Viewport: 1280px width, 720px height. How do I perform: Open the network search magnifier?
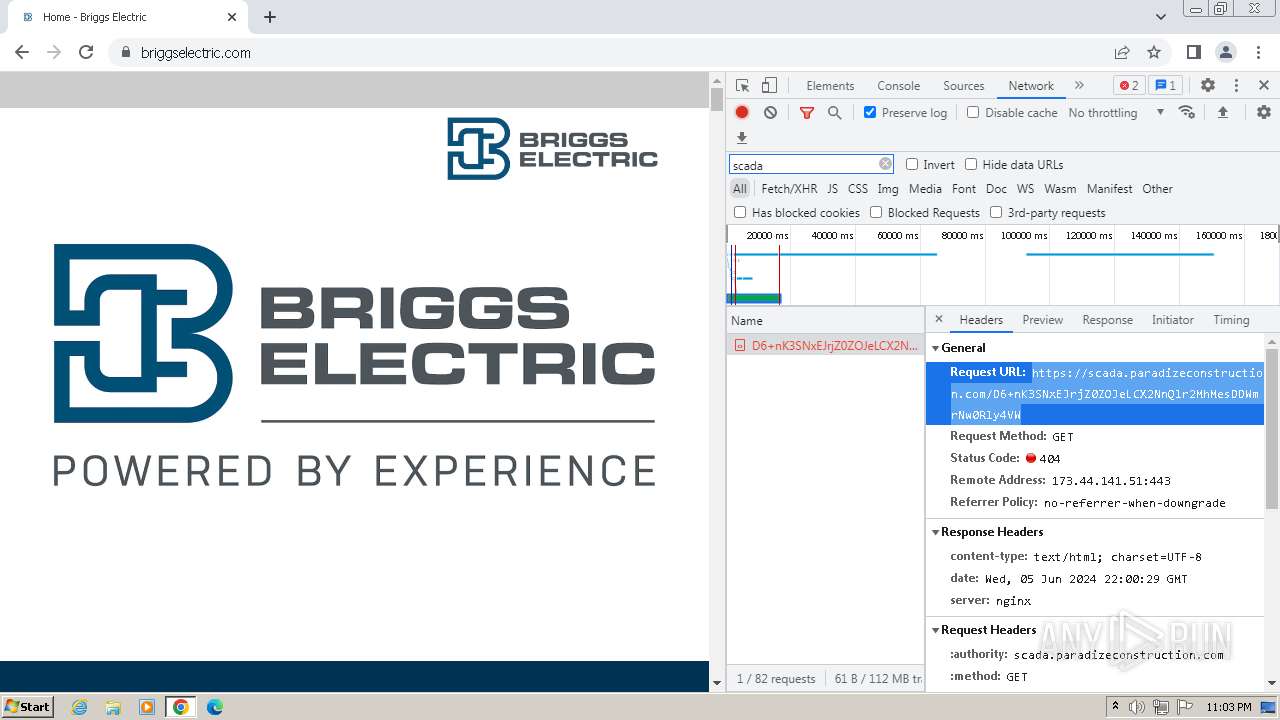(x=834, y=113)
